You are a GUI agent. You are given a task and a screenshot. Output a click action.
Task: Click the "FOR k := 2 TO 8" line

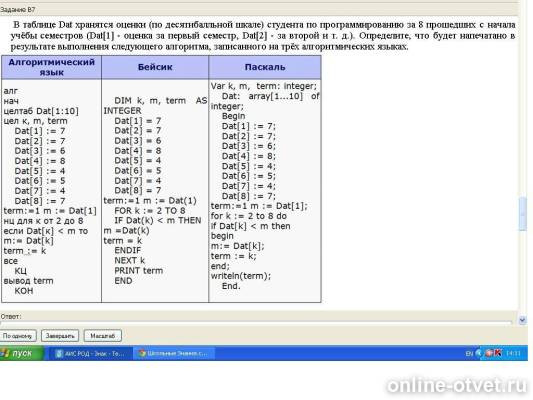click(x=150, y=211)
